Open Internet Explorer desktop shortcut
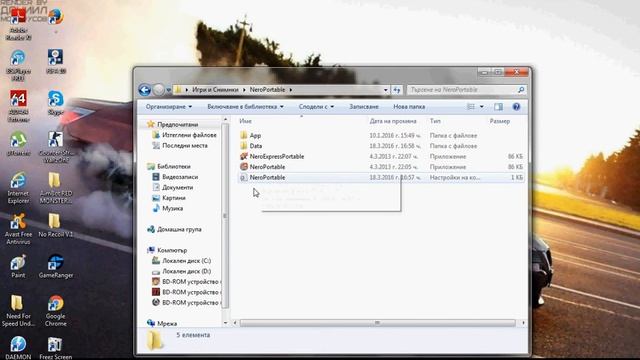 (x=18, y=187)
